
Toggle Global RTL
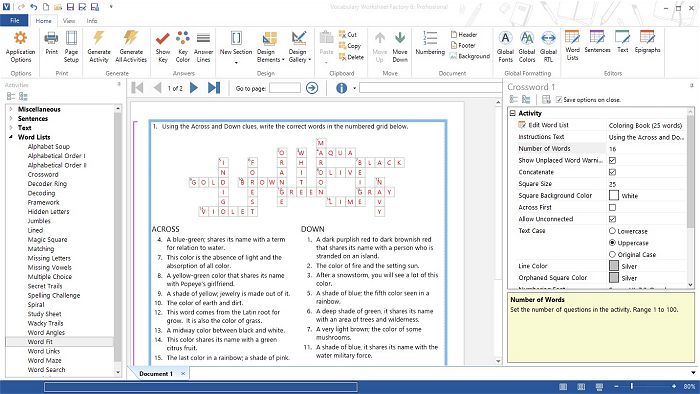pos(548,46)
